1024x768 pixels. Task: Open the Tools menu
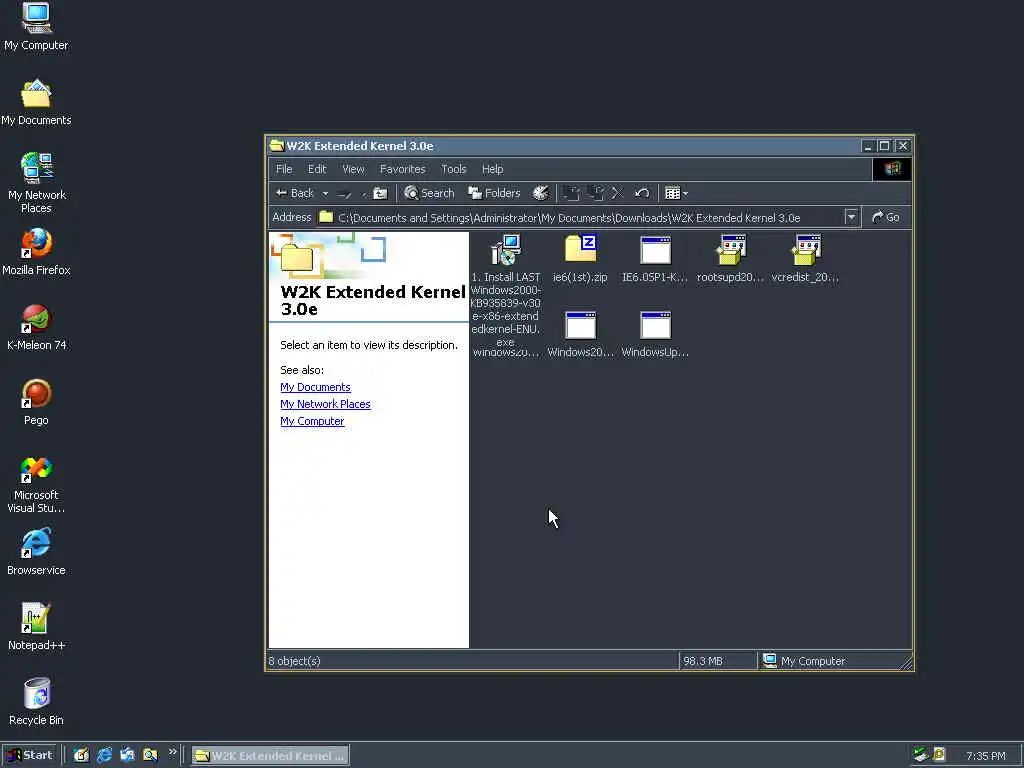click(453, 169)
